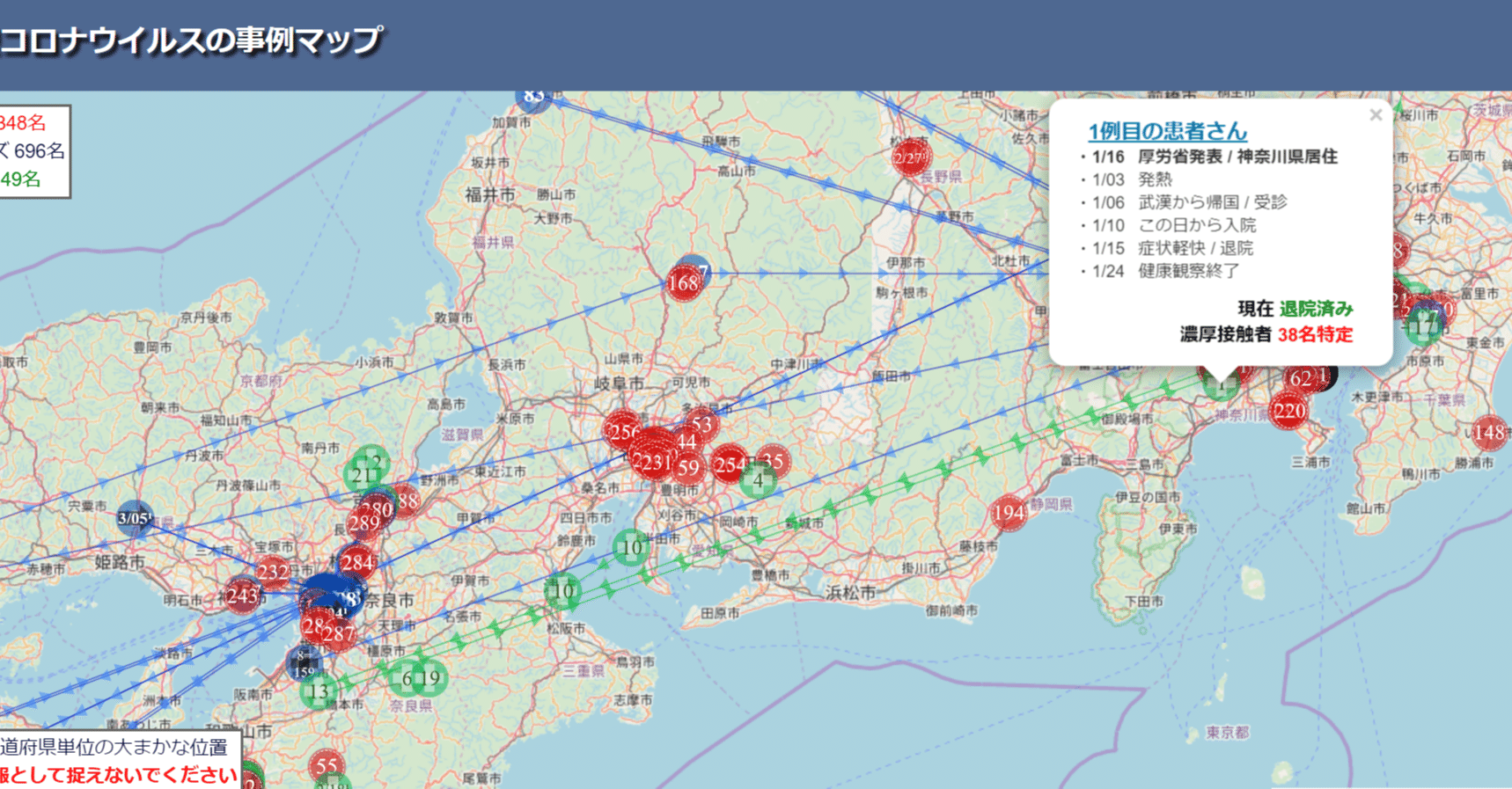The image size is (1512, 789).
Task: Click the 浜松市 map label
Action: [x=850, y=594]
